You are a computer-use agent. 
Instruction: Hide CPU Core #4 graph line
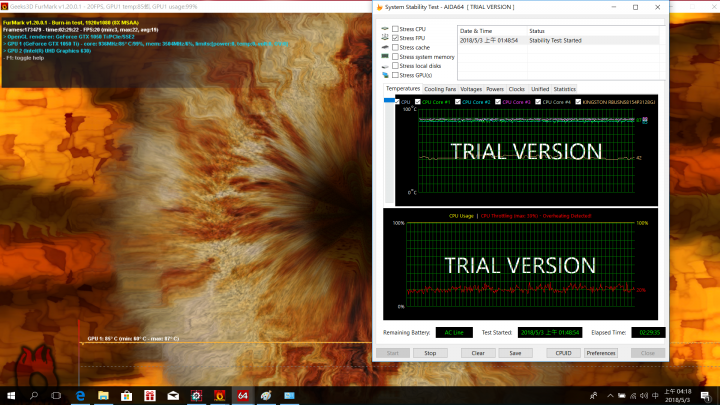point(538,102)
